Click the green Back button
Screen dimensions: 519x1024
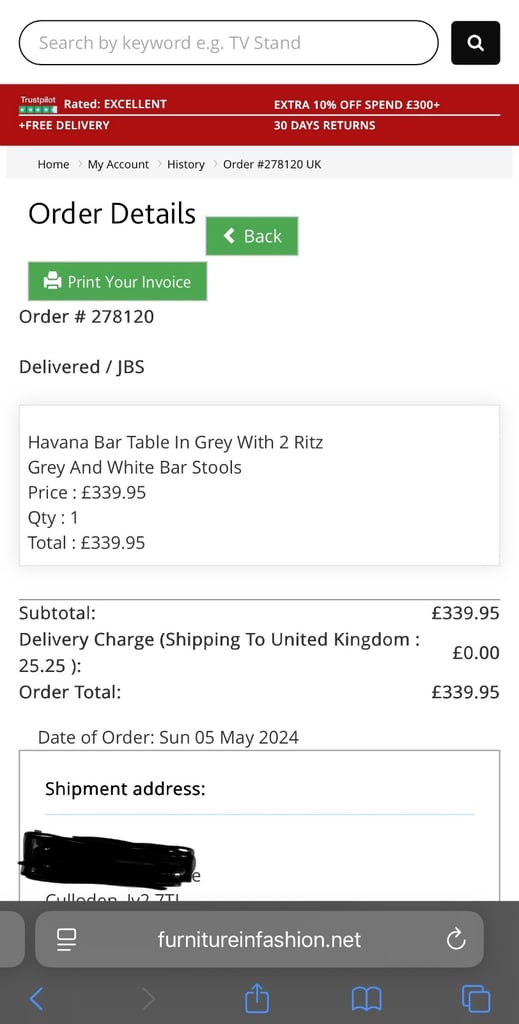[x=252, y=236]
